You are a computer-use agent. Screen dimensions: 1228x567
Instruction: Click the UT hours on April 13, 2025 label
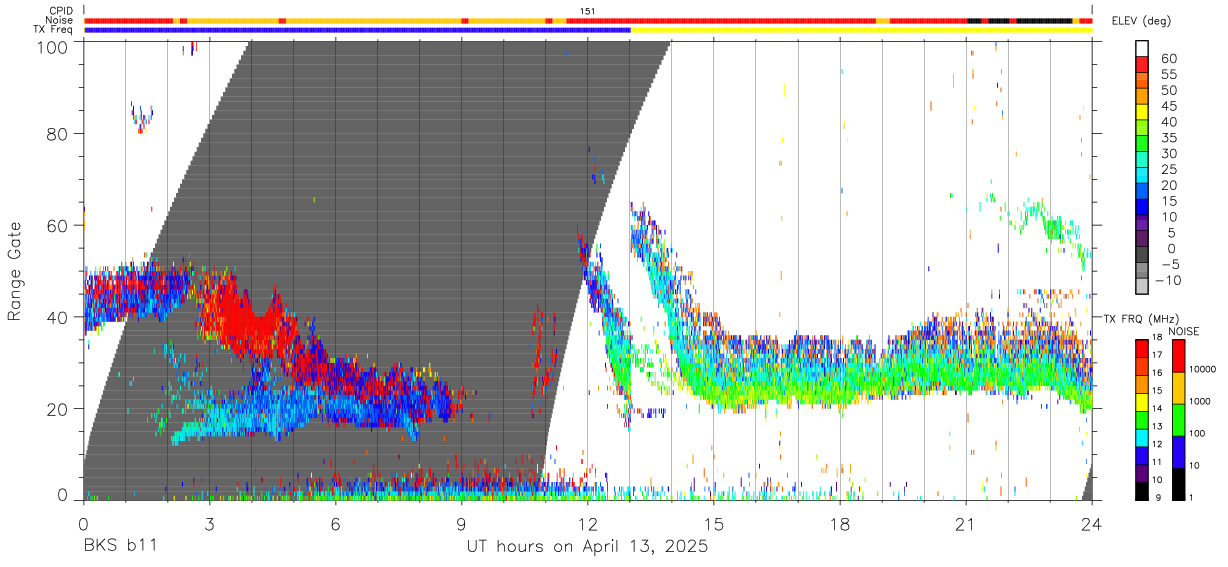tap(587, 547)
